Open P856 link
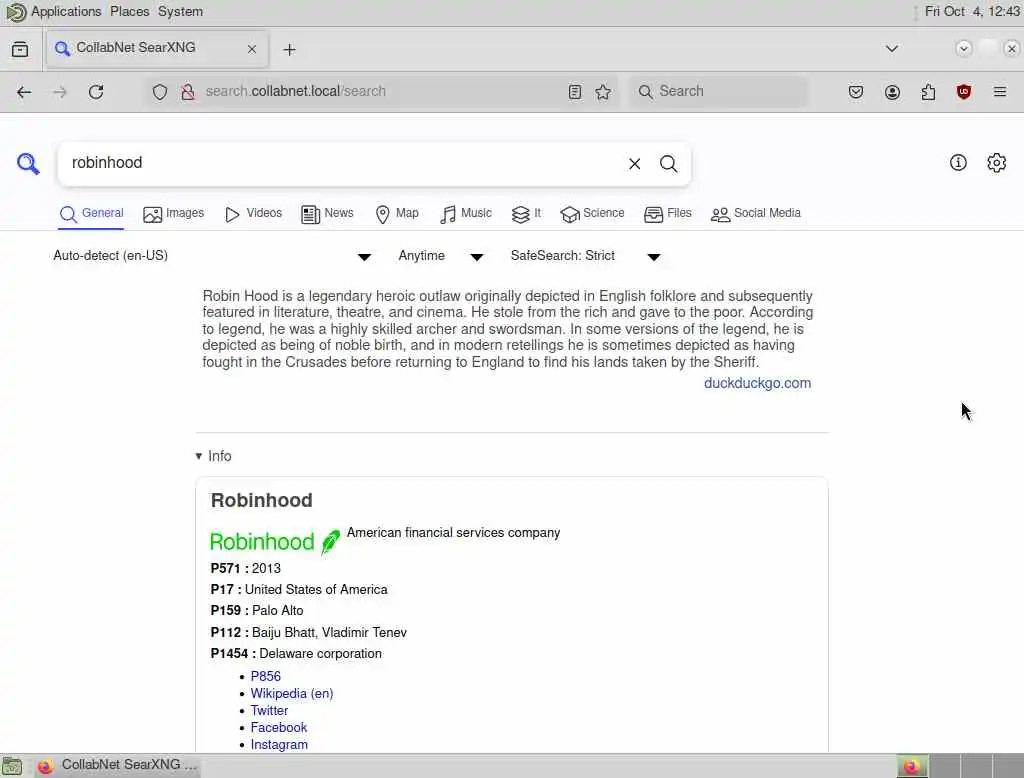1024x778 pixels. (x=265, y=677)
